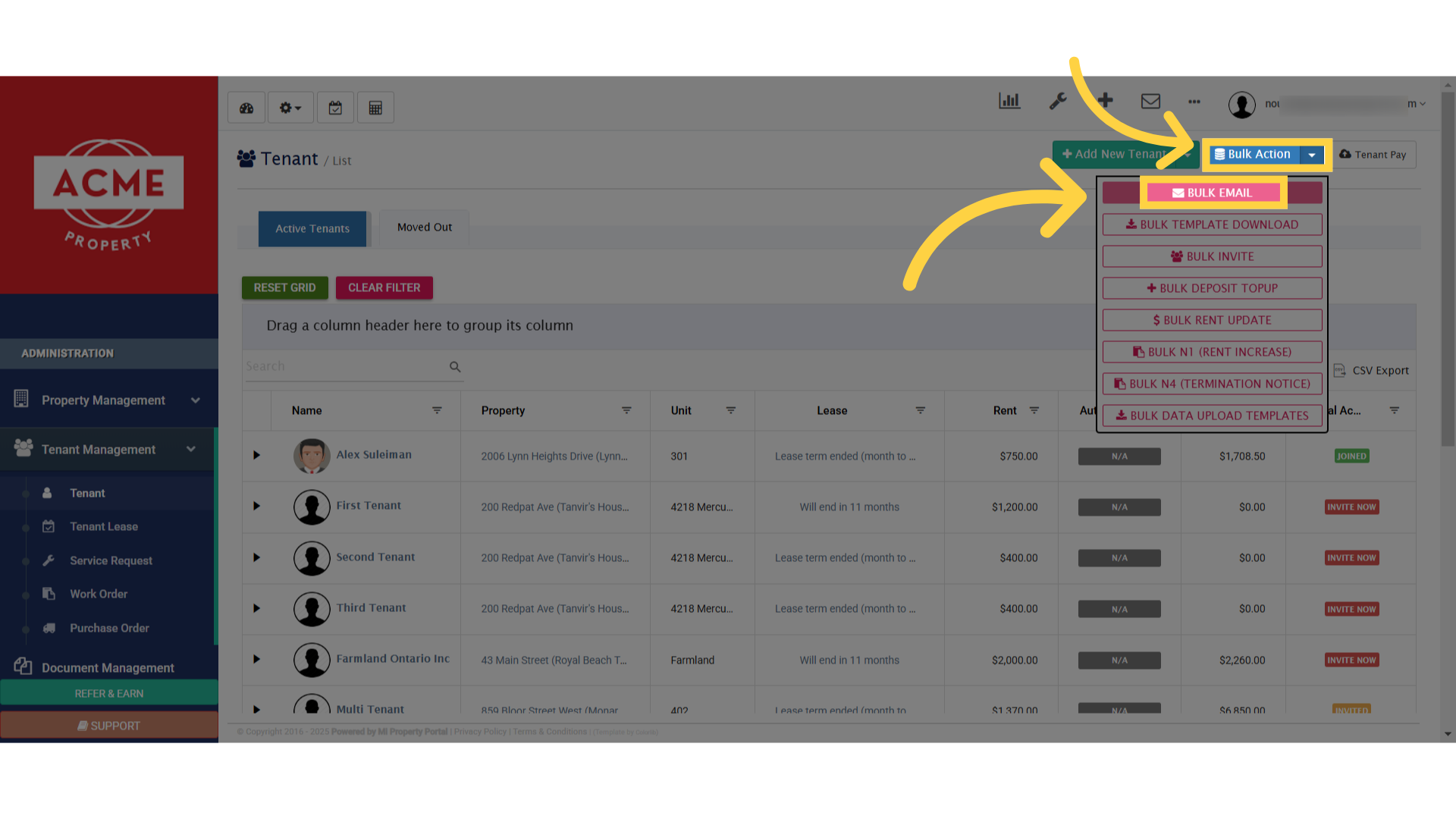Open the Tenant Lease sidebar item
Screen dimensions: 1456x819
pyautogui.click(x=104, y=526)
